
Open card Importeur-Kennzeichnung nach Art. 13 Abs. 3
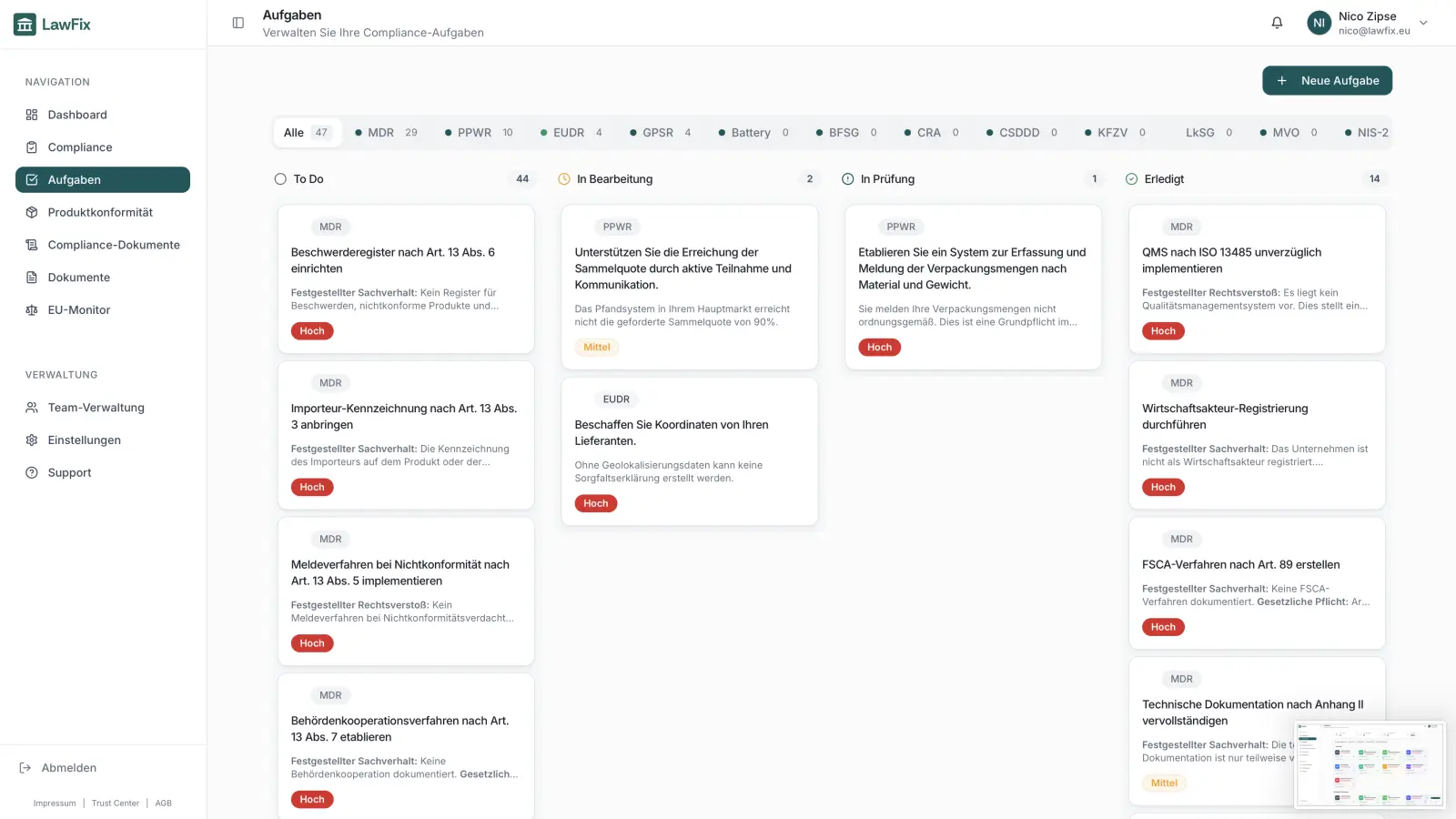click(x=406, y=435)
